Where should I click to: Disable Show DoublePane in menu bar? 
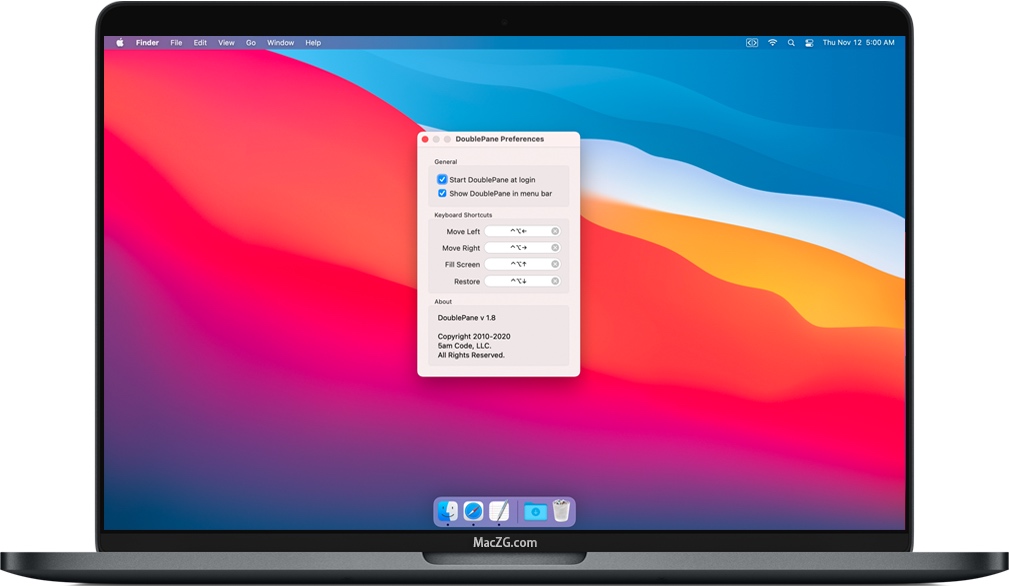coord(442,193)
